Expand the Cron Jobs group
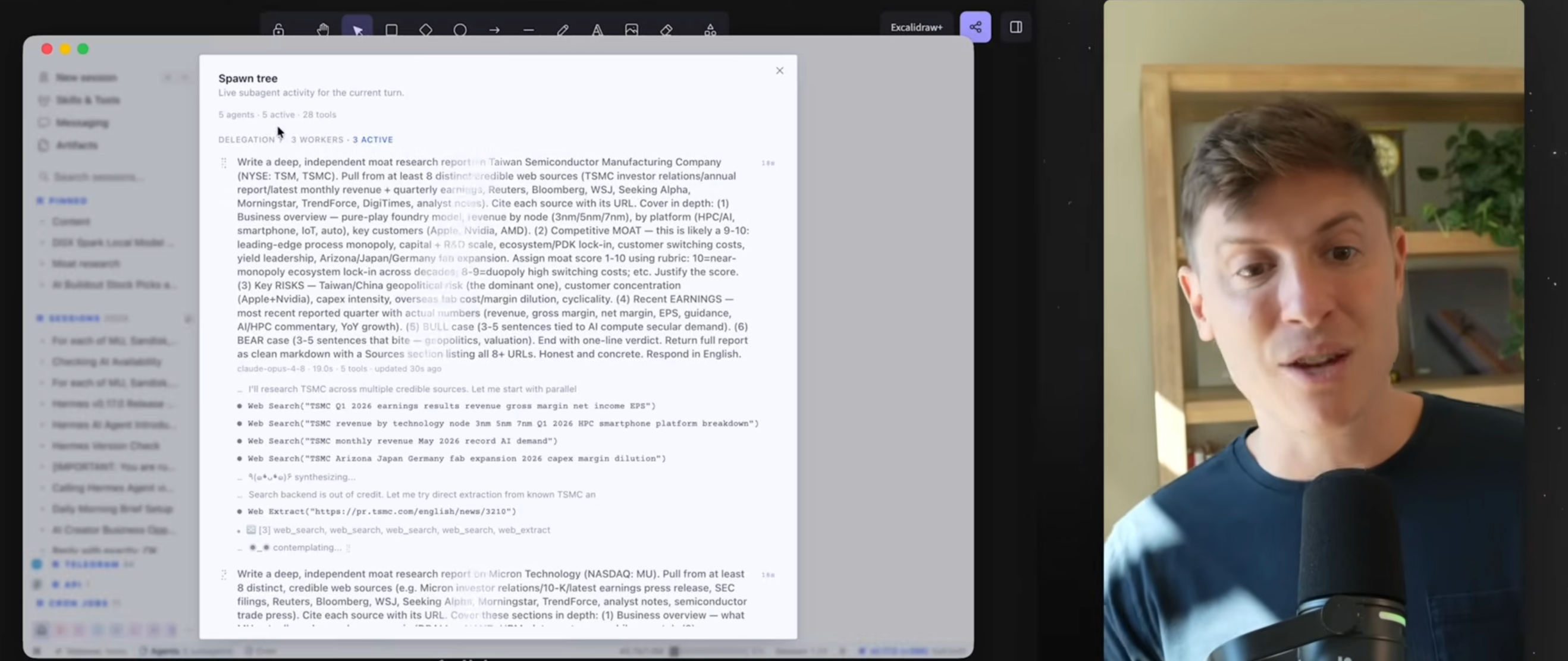 [x=79, y=603]
